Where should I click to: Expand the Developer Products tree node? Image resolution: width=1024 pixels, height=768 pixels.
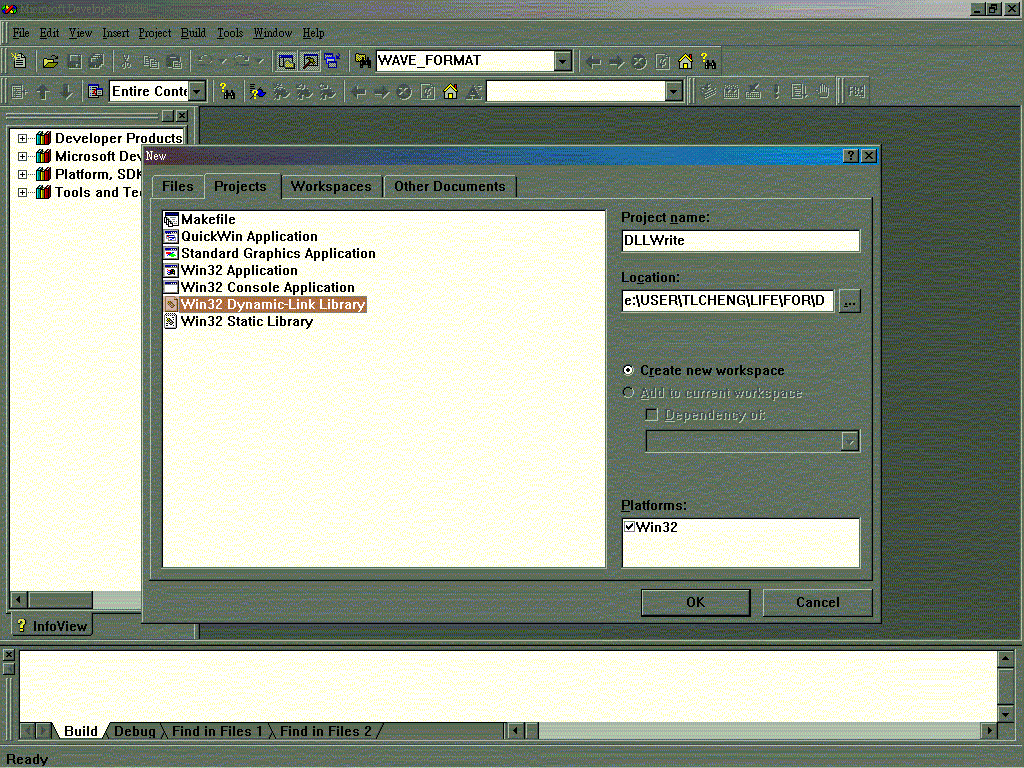(22, 138)
